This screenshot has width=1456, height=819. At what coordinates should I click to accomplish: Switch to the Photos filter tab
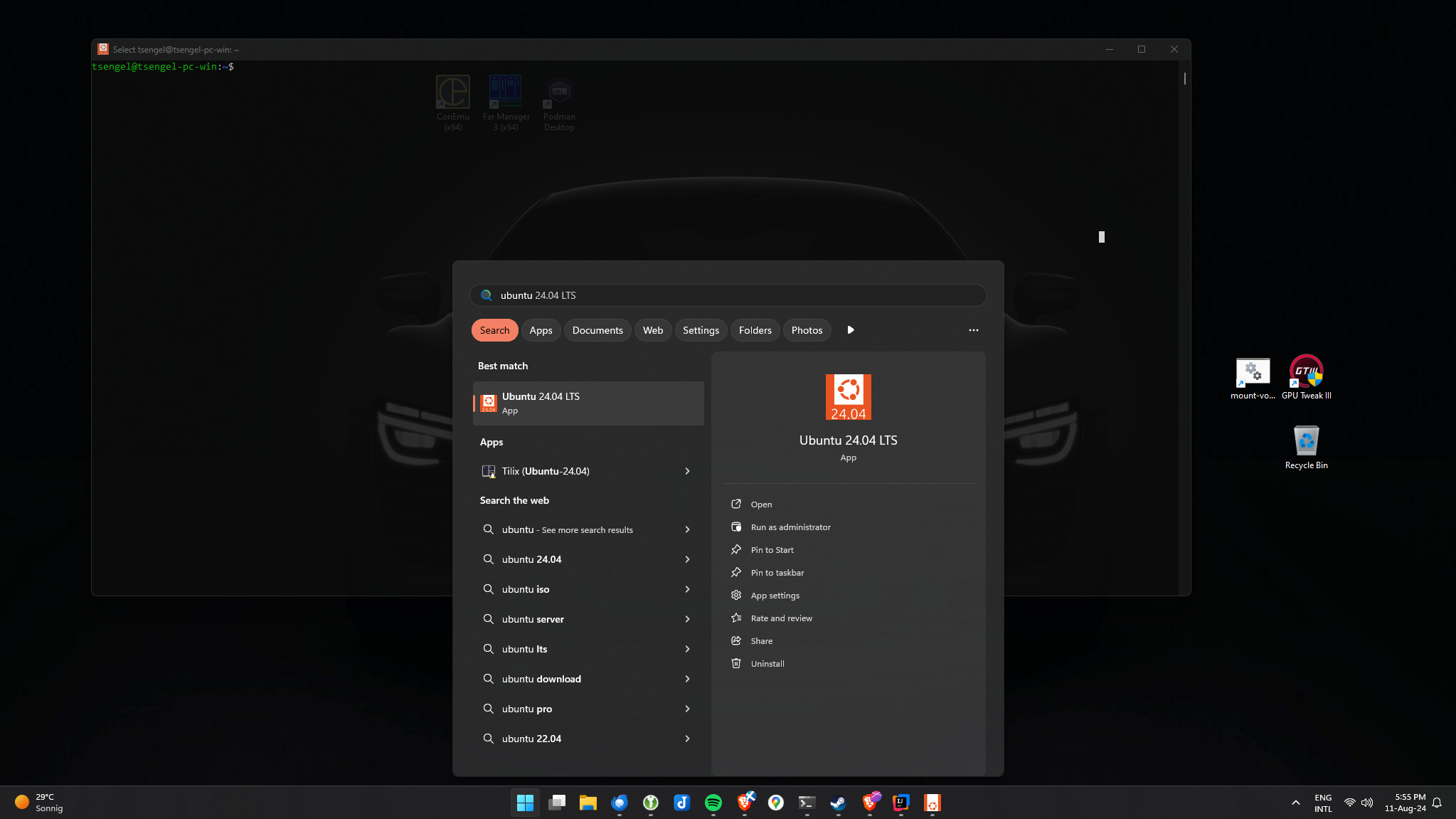tap(807, 330)
